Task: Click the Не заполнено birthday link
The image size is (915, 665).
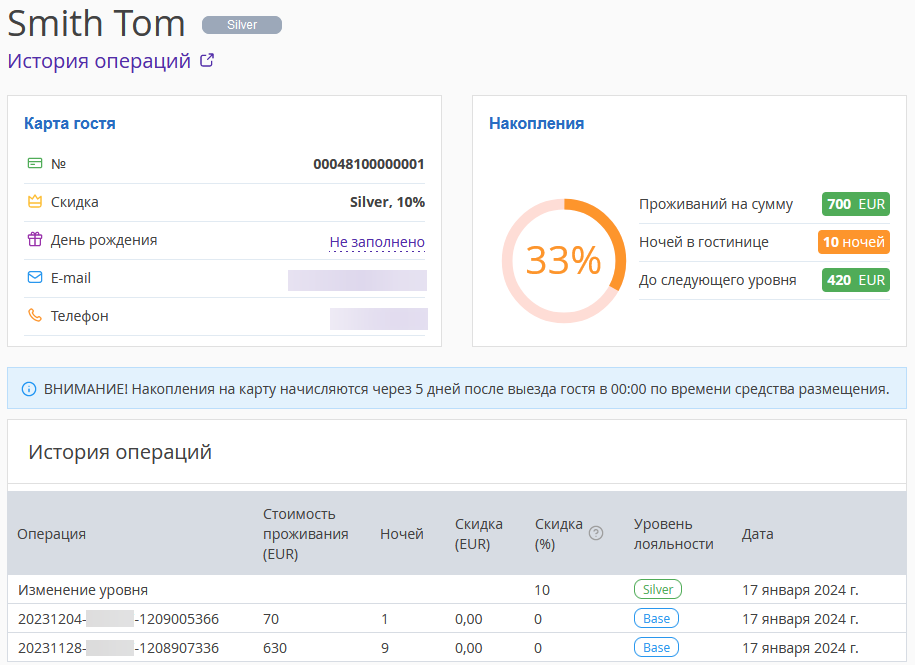Action: [377, 242]
